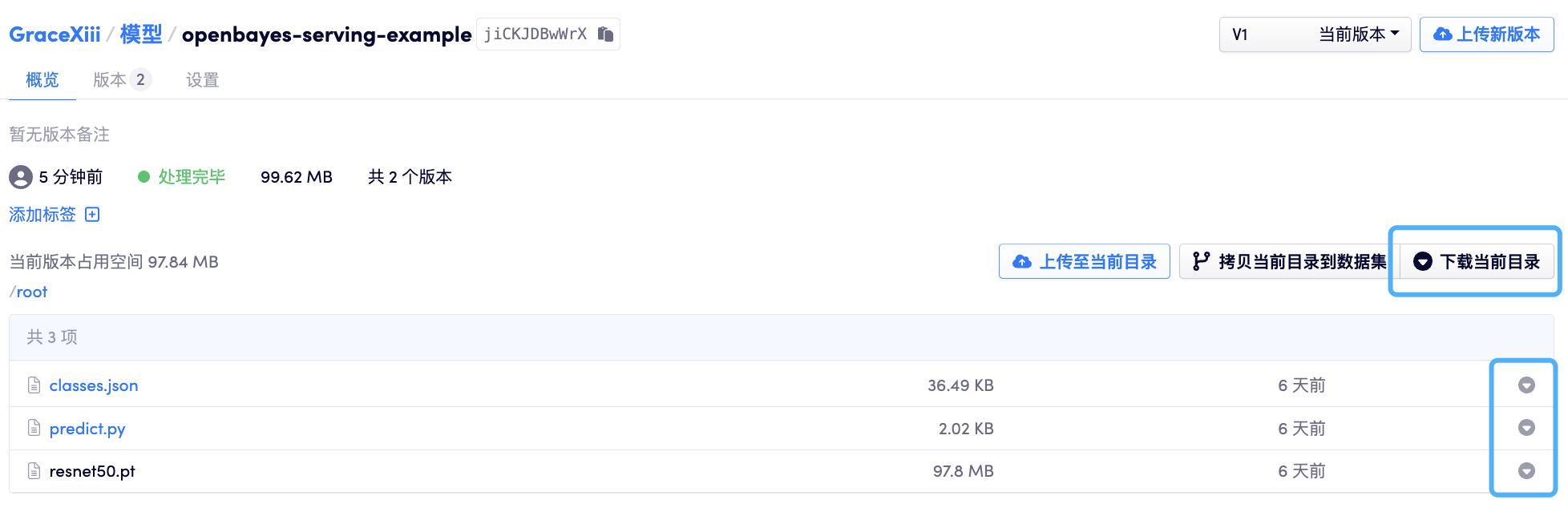Click the file icon beside classes.json

[34, 385]
